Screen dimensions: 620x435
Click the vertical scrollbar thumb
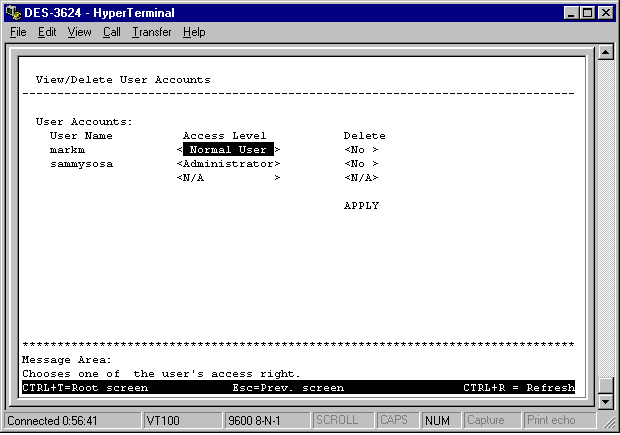click(x=604, y=385)
